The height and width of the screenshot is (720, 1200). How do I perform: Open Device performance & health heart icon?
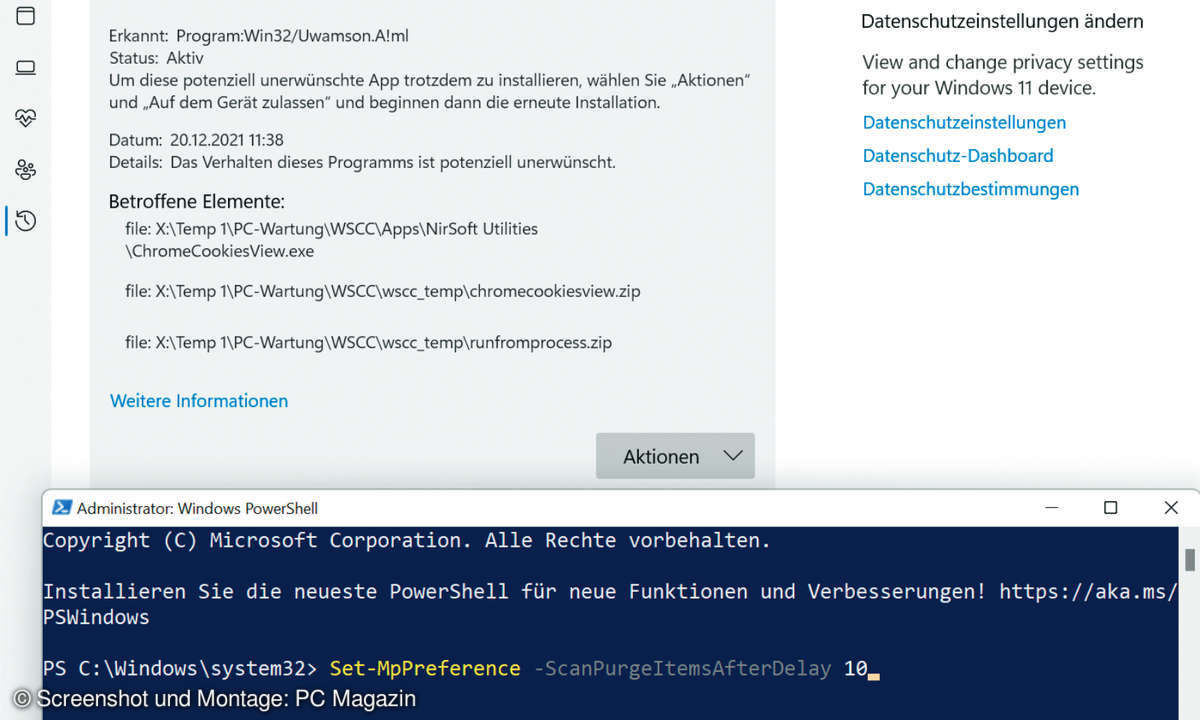coord(26,118)
